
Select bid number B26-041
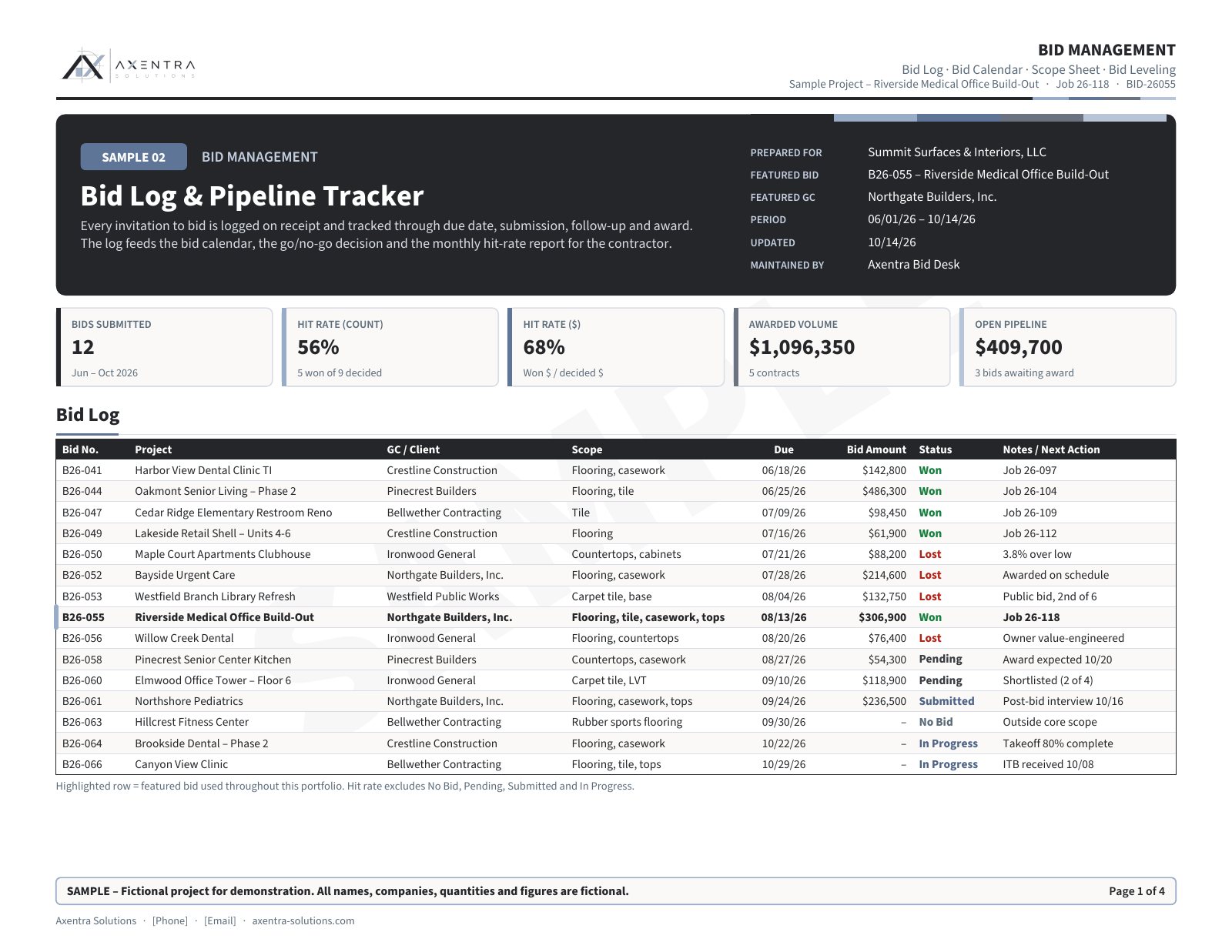coord(82,470)
